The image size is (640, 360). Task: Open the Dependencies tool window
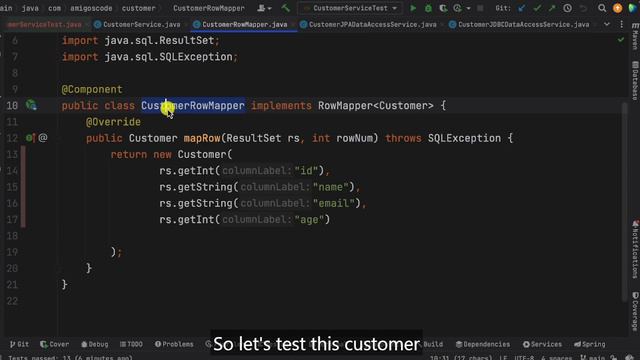tap(483, 344)
